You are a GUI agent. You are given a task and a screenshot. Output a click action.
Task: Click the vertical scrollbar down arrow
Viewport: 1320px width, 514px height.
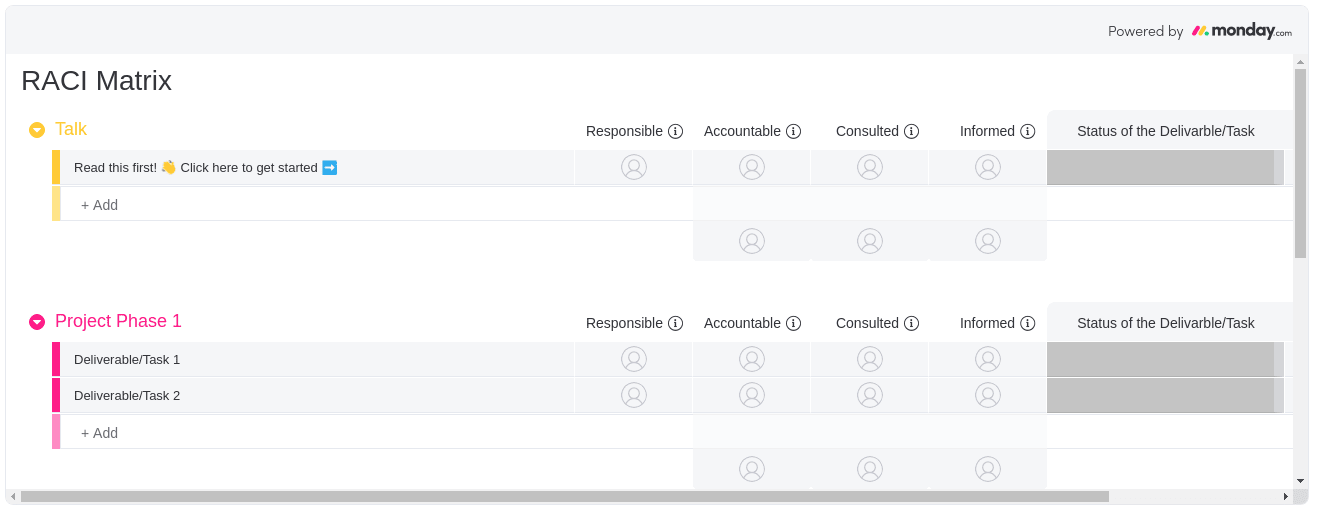click(1300, 481)
